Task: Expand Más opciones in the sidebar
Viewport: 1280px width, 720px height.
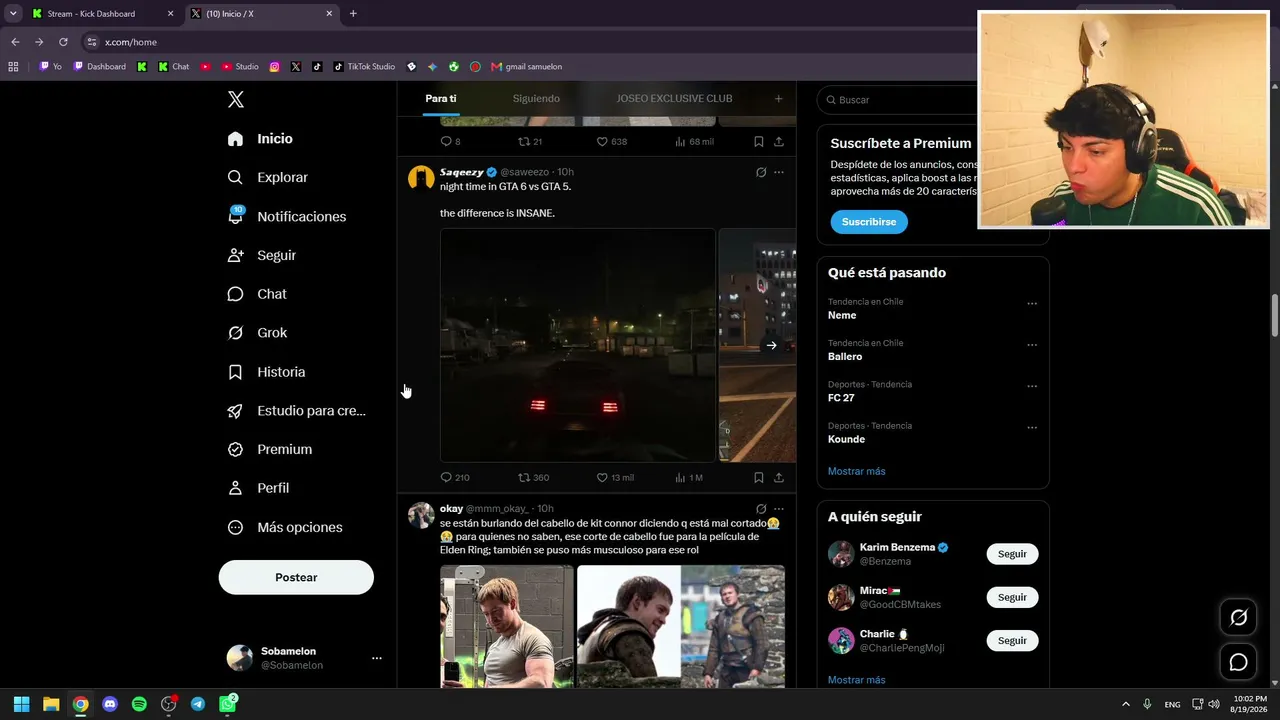Action: coord(284,527)
